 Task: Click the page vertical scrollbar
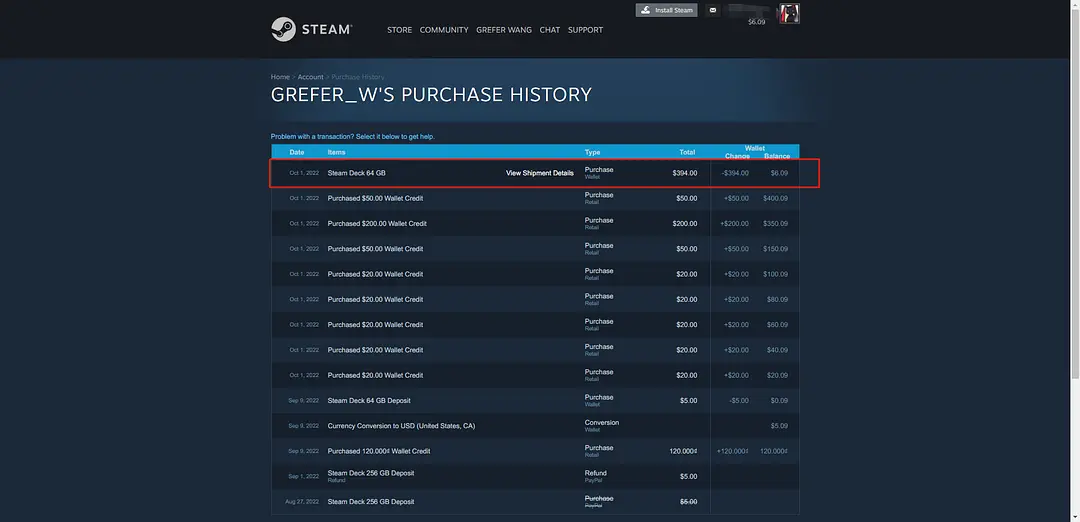click(1075, 200)
